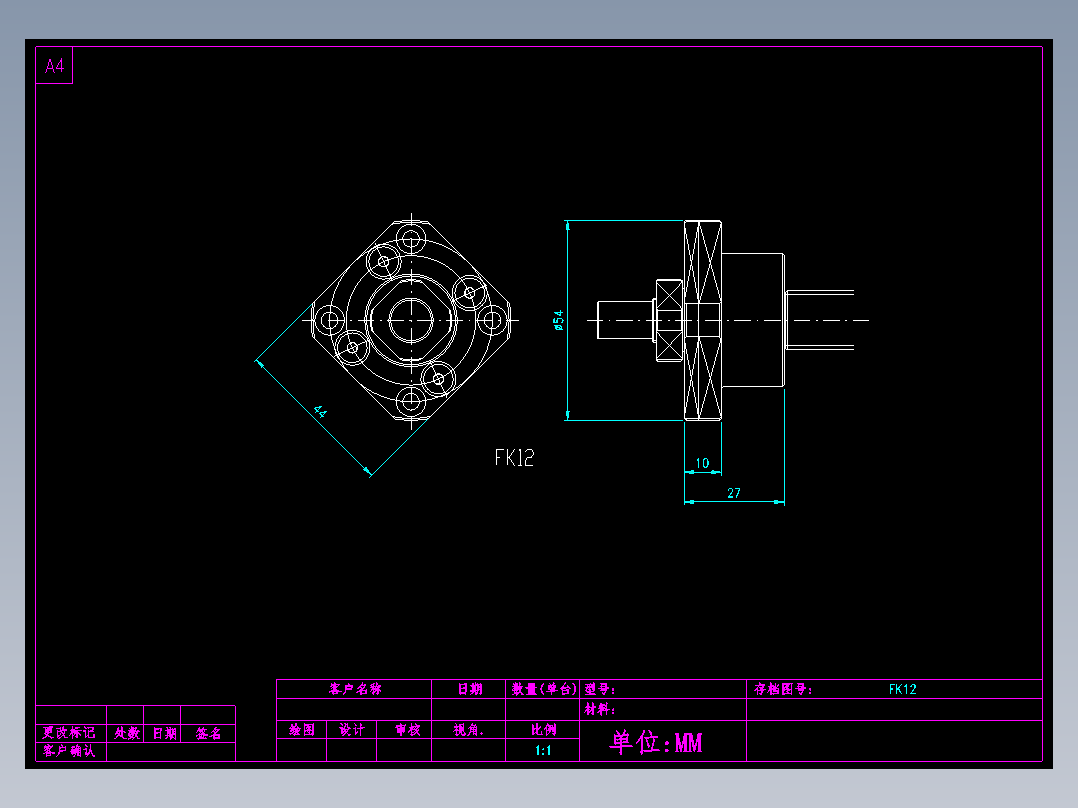Select the 签名 signature cell
1078x808 pixels.
[x=208, y=733]
